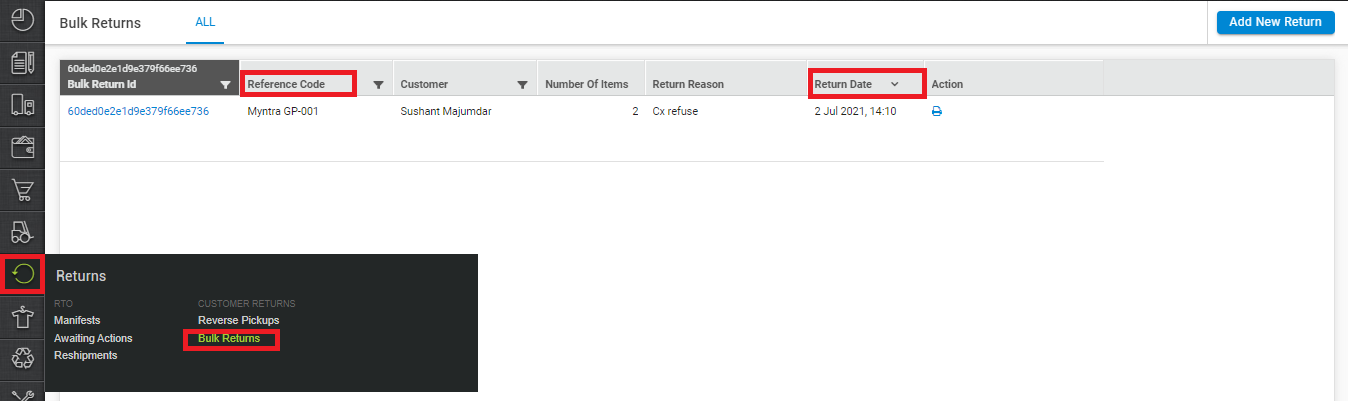Screen dimensions: 1348x401
Task: Click the 2 Jul 2021, 14:10 cell
Action: (x=856, y=111)
